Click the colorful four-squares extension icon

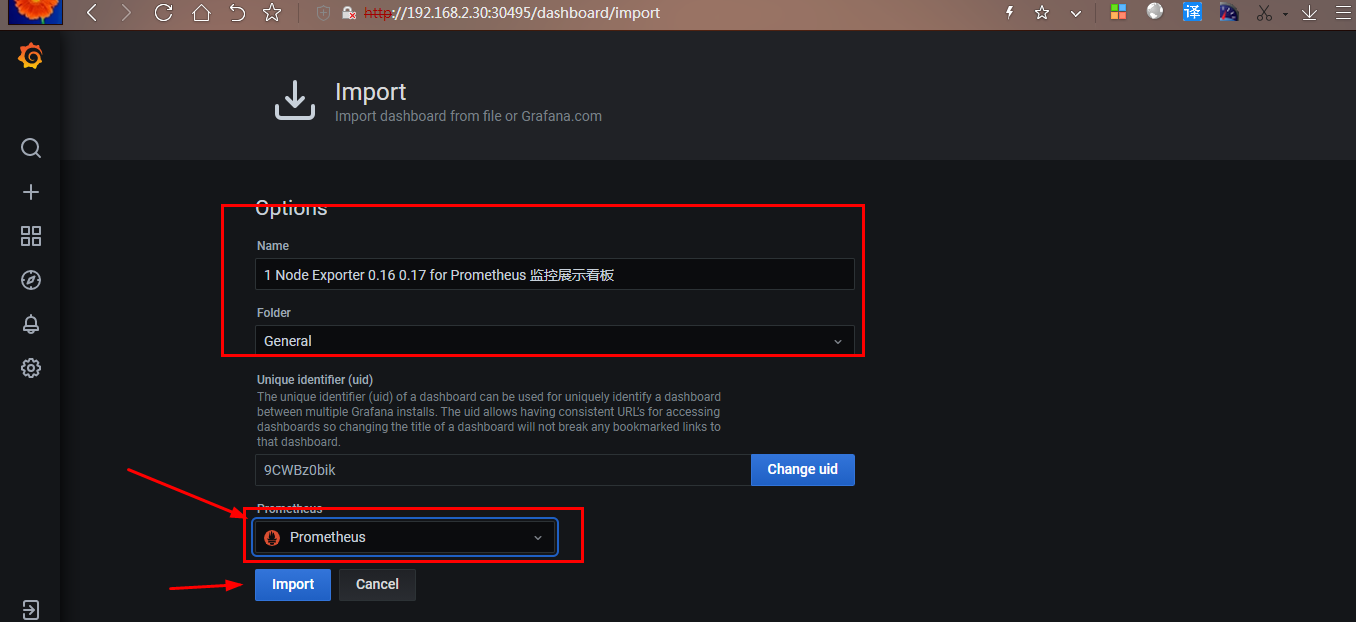[x=1118, y=13]
